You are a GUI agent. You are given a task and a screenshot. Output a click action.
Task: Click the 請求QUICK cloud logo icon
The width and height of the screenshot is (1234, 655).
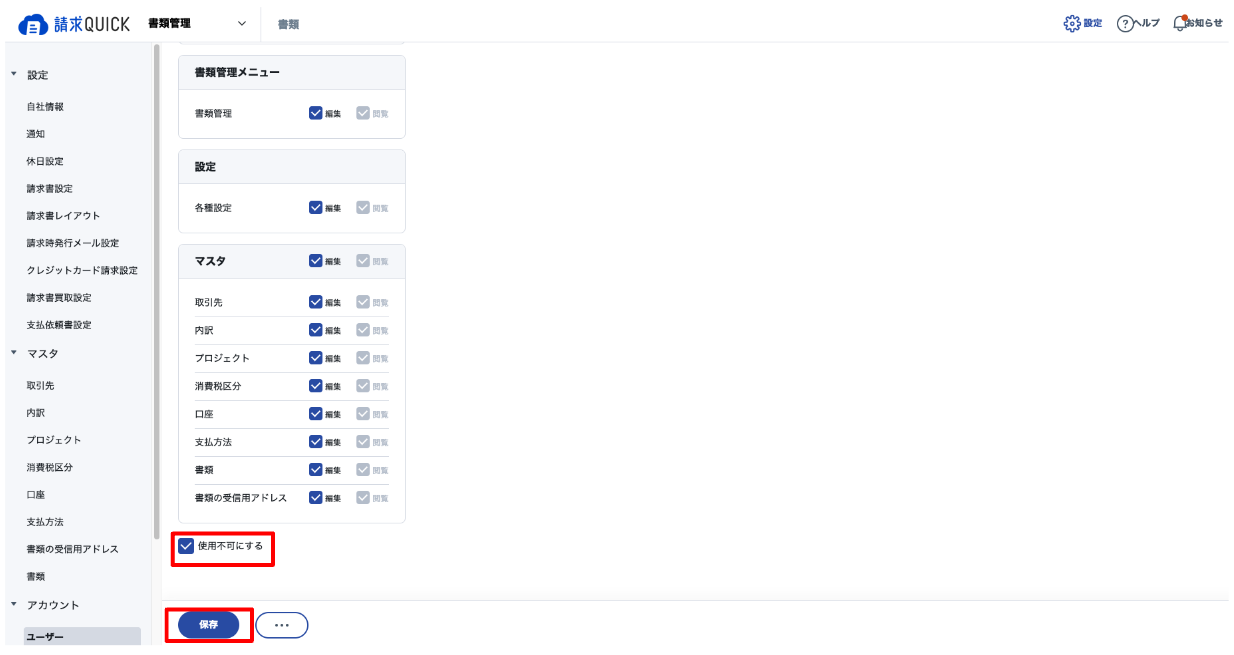click(x=35, y=24)
